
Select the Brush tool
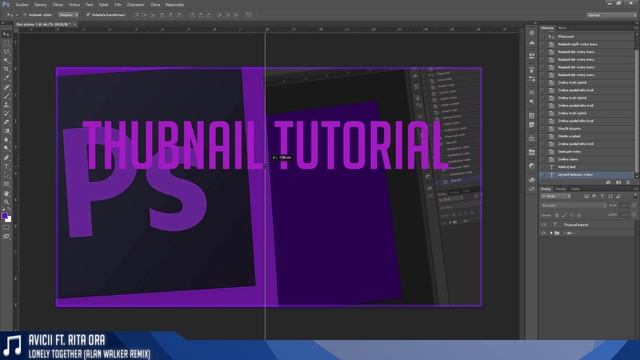pyautogui.click(x=6, y=96)
